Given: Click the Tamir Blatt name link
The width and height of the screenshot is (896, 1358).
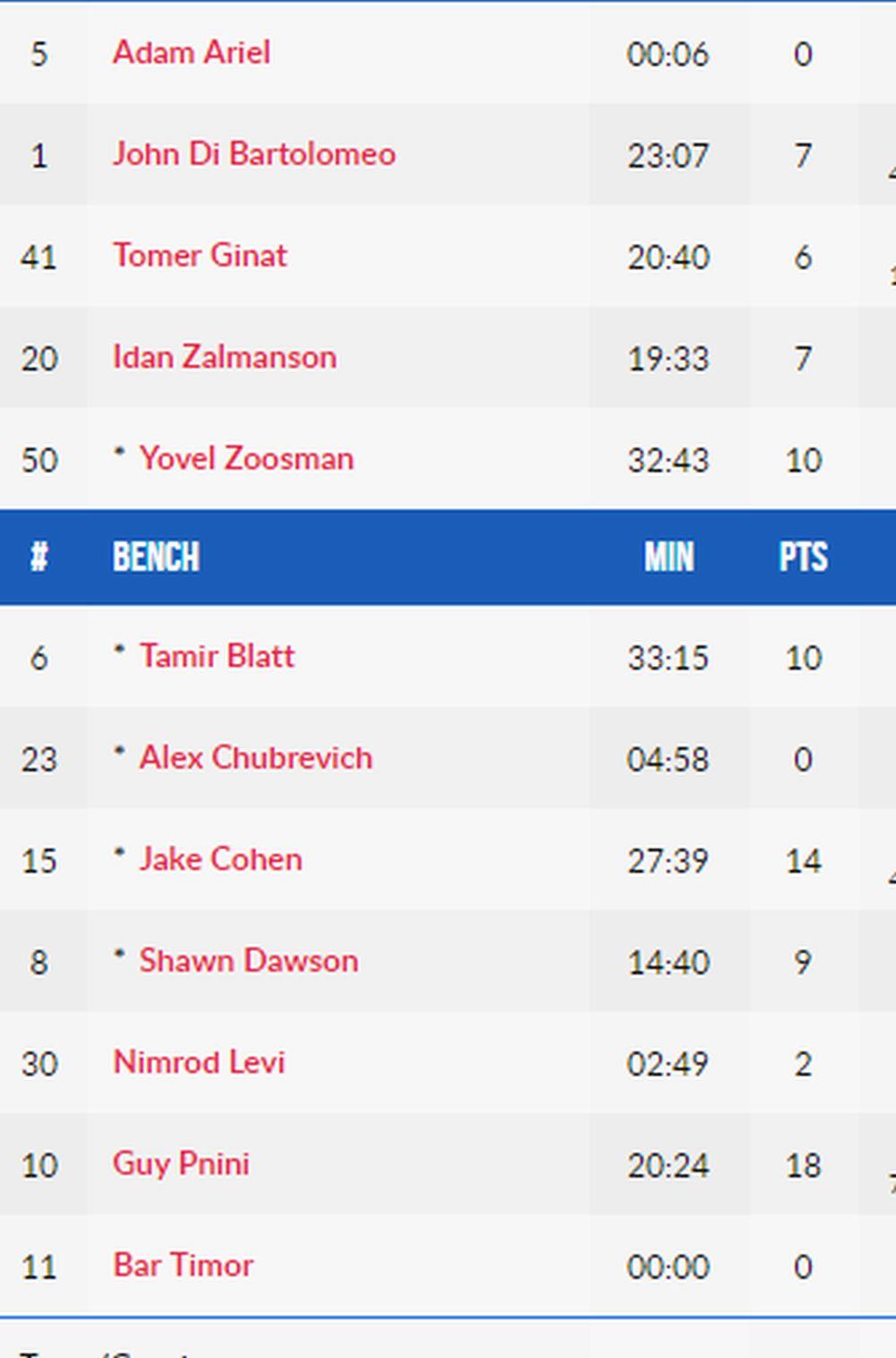Looking at the screenshot, I should [216, 656].
